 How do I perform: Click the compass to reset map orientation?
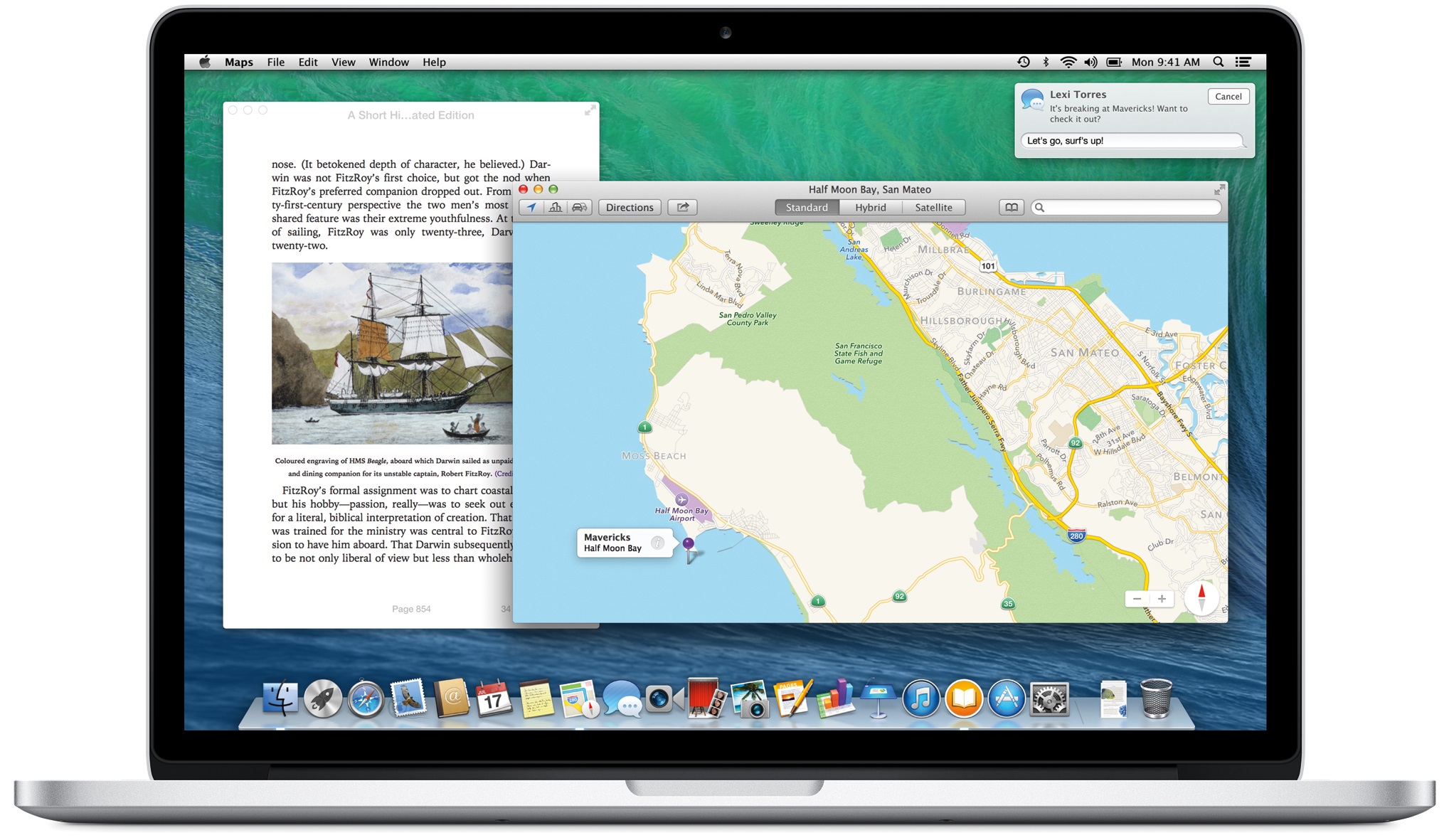1201,599
